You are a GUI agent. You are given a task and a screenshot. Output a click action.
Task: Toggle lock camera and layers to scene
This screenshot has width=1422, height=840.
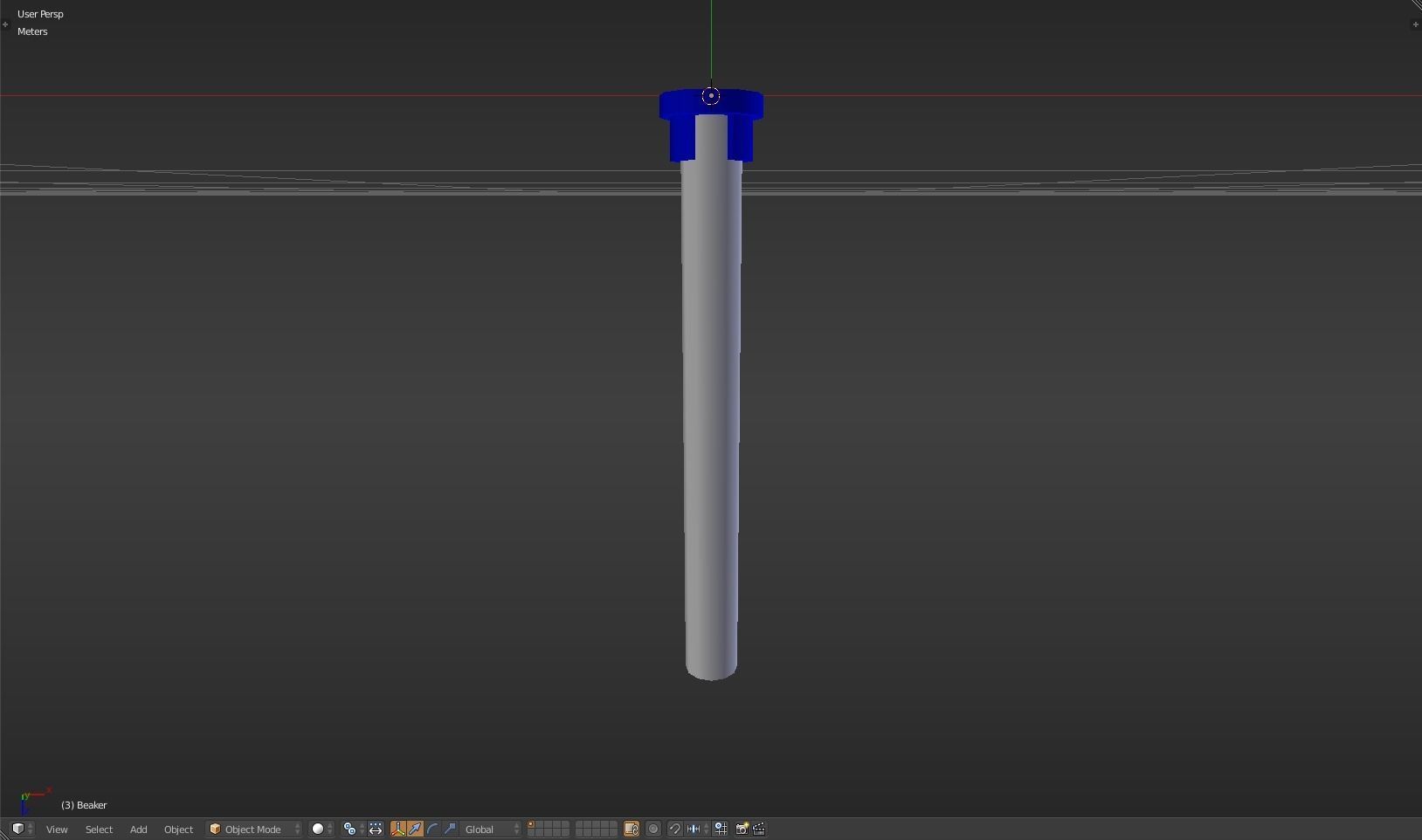[632, 829]
